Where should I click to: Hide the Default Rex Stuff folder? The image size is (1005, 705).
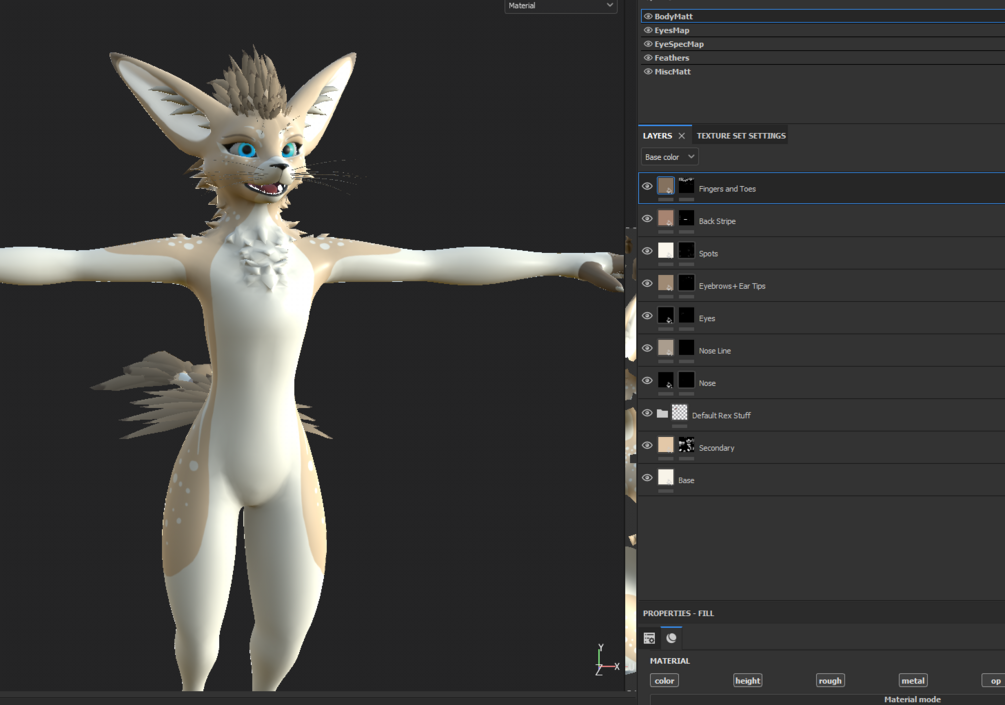[x=647, y=413]
